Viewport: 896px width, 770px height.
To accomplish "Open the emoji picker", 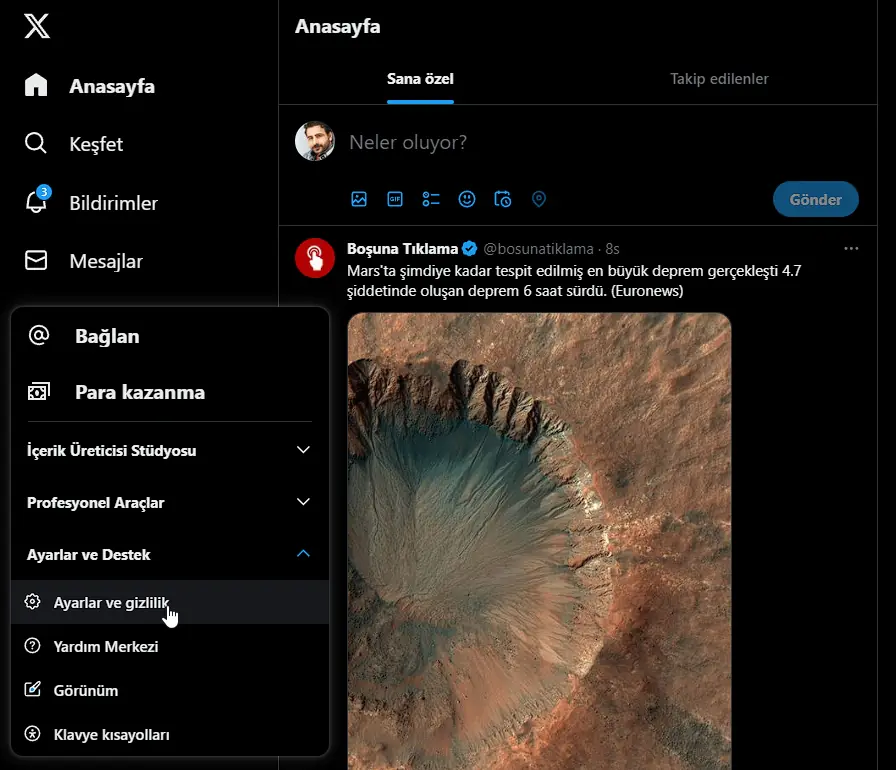I will pyautogui.click(x=467, y=199).
